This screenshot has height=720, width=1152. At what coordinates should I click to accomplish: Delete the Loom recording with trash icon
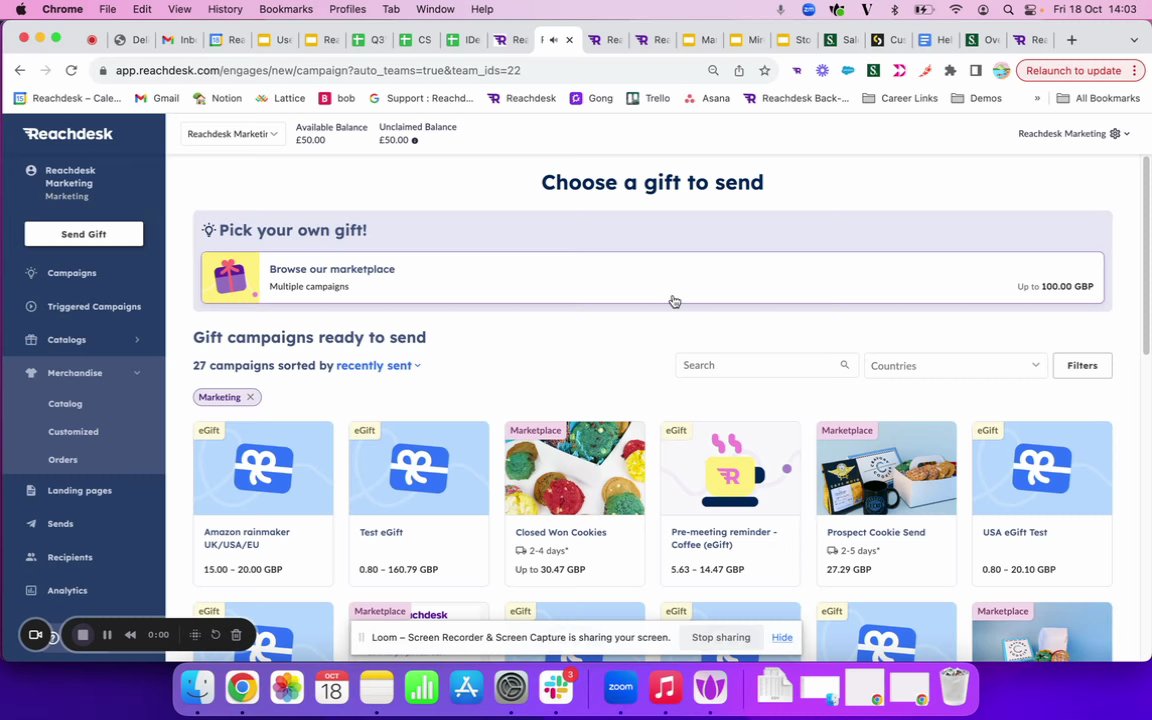pyautogui.click(x=237, y=635)
